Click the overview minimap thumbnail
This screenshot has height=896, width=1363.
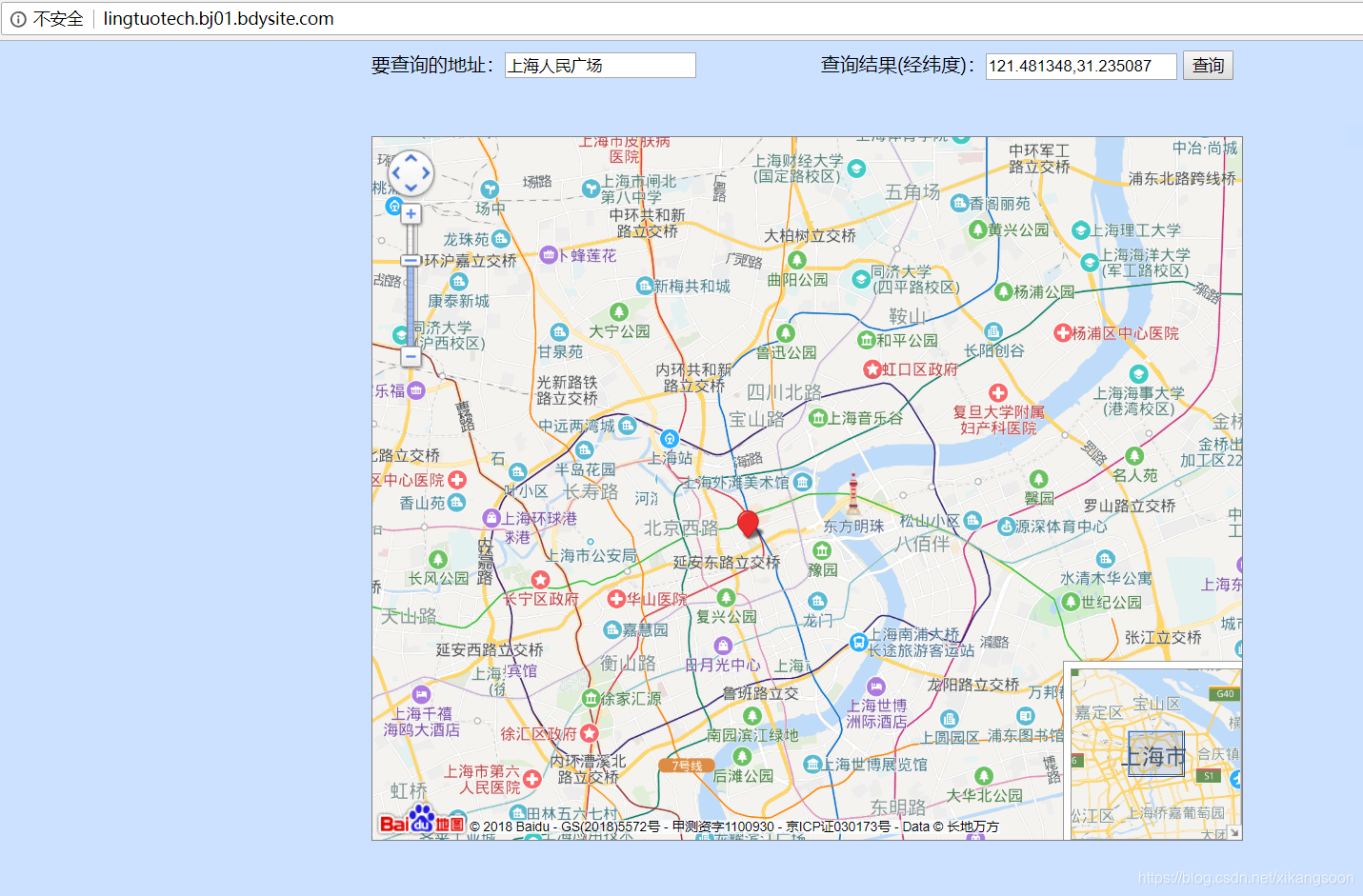pos(1155,753)
